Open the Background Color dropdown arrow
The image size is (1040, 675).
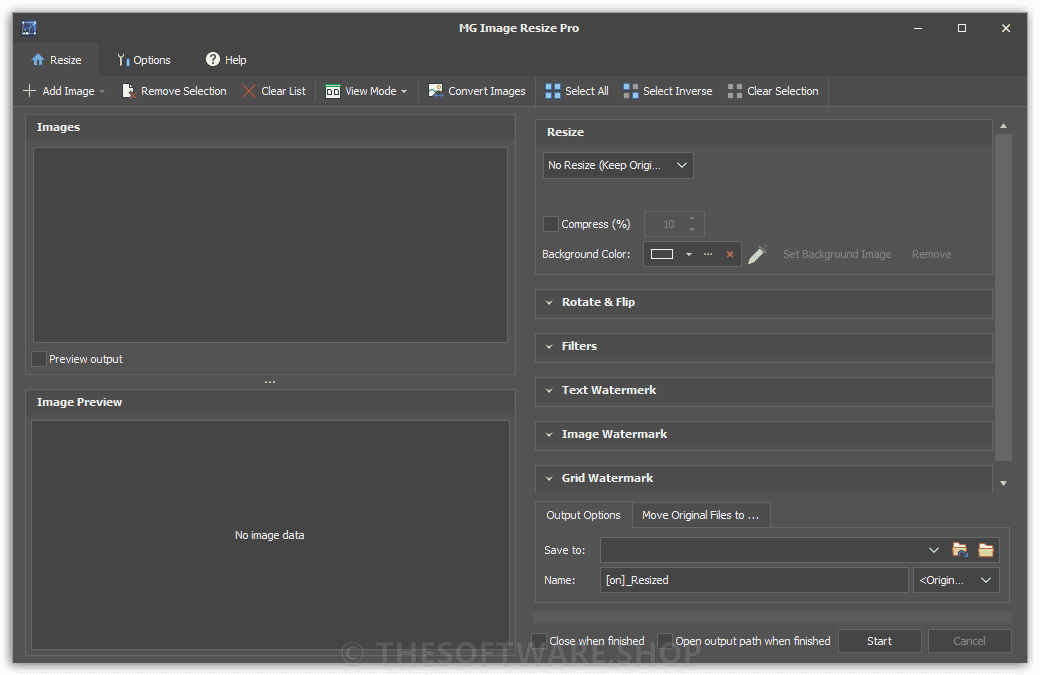tap(689, 254)
